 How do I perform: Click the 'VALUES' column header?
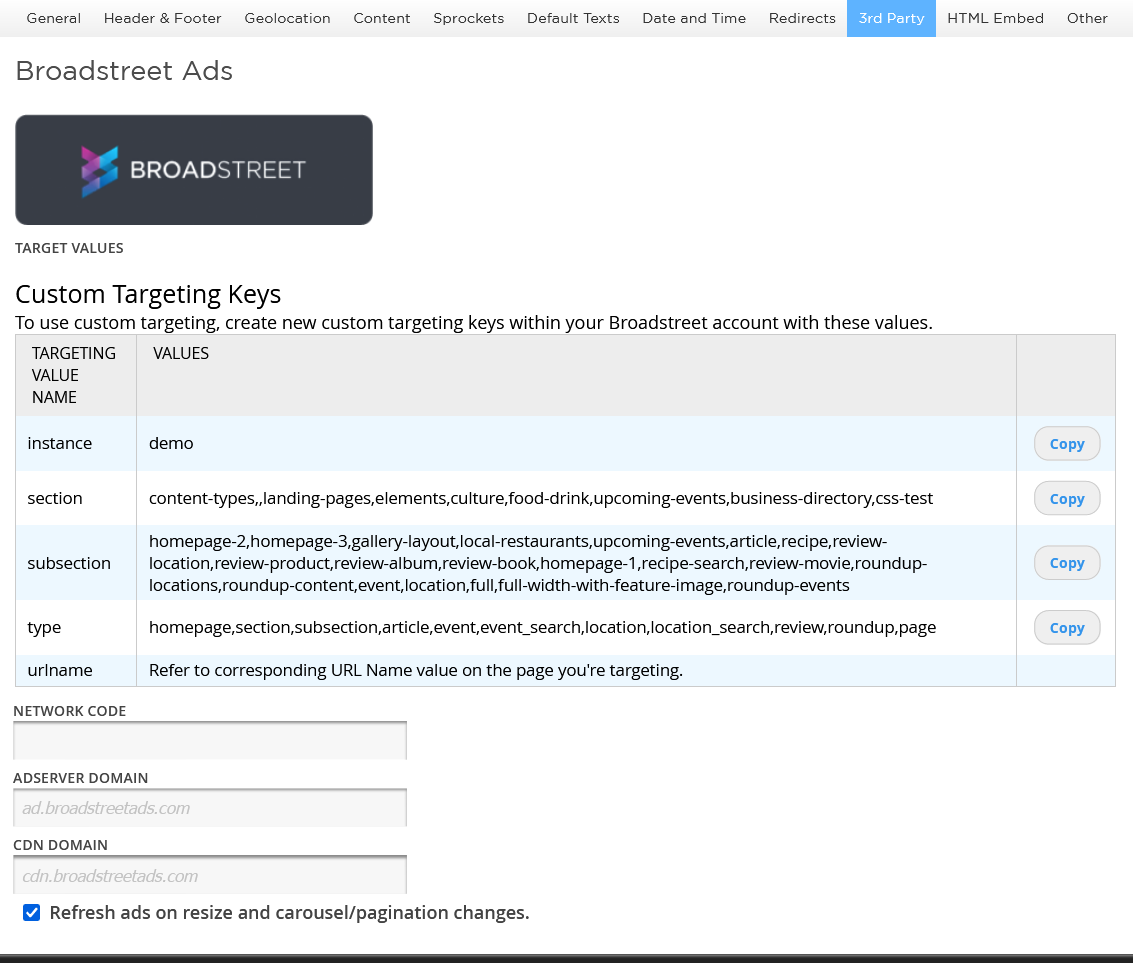(181, 353)
